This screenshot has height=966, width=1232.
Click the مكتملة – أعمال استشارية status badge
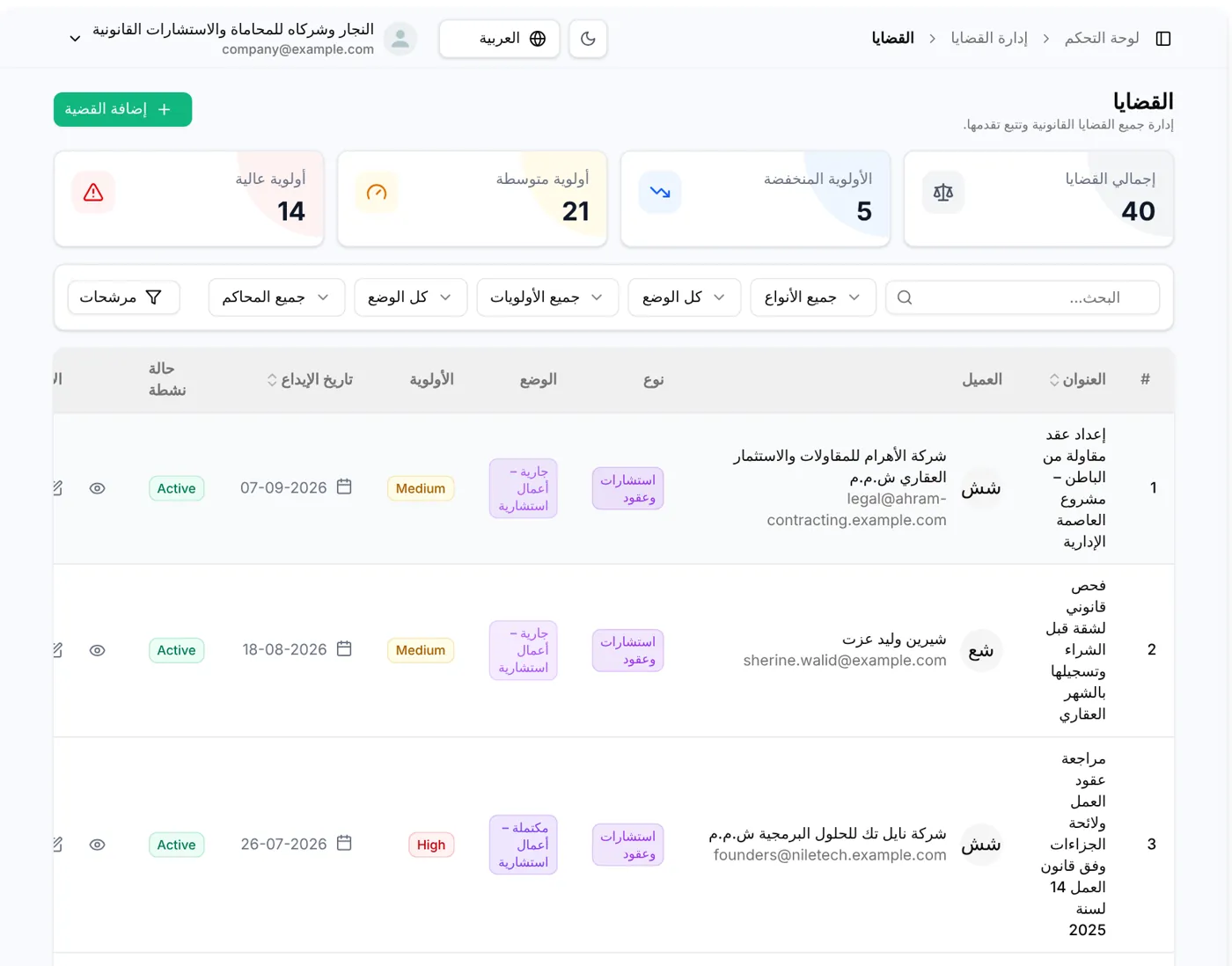coord(524,845)
